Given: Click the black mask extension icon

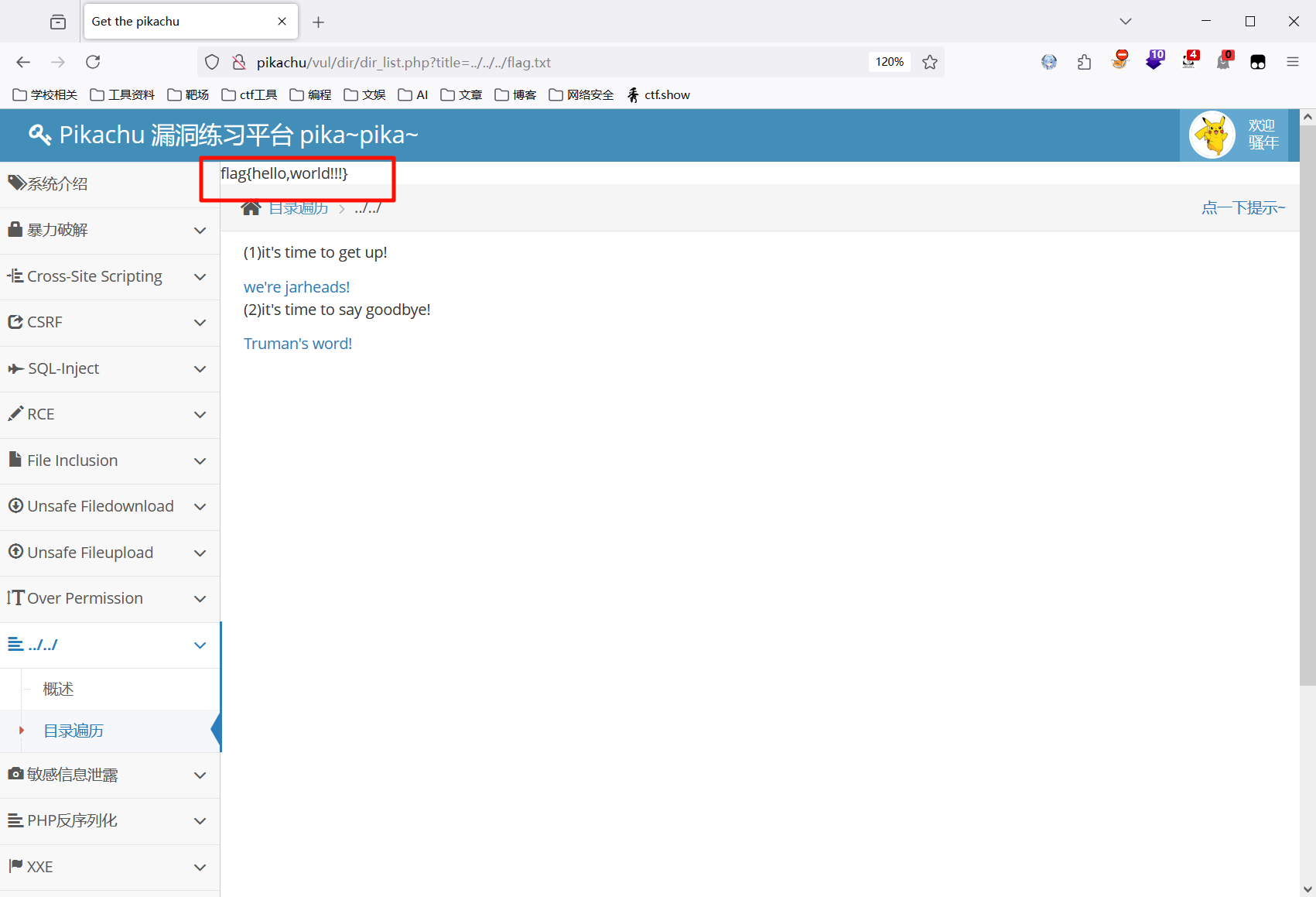Looking at the screenshot, I should [1258, 62].
